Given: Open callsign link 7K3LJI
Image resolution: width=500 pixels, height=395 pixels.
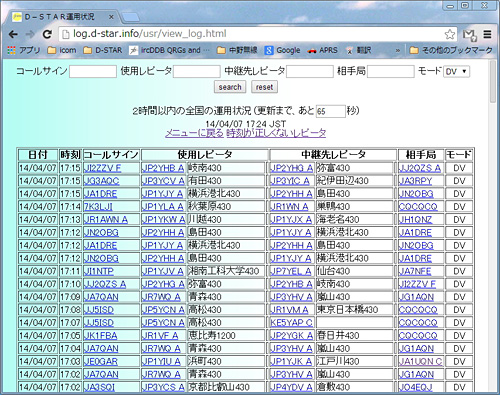Looking at the screenshot, I should (x=98, y=207).
